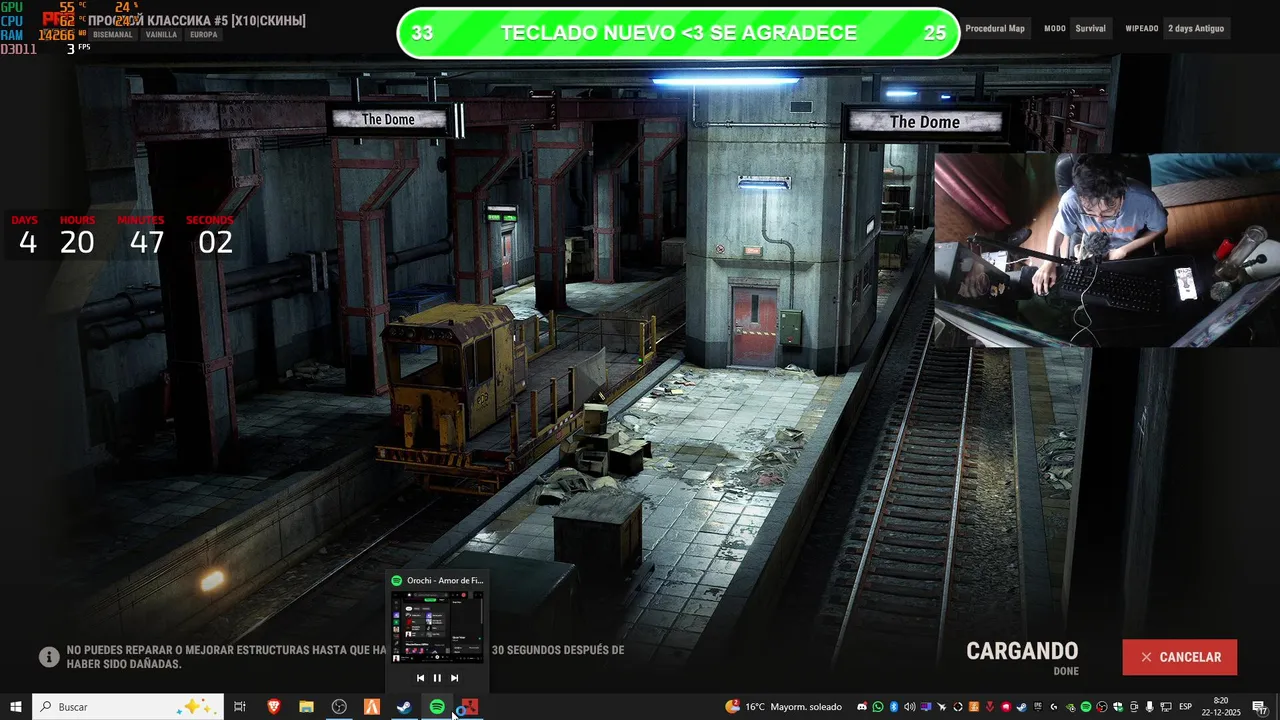Switch to Steam in the taskbar

click(x=404, y=707)
